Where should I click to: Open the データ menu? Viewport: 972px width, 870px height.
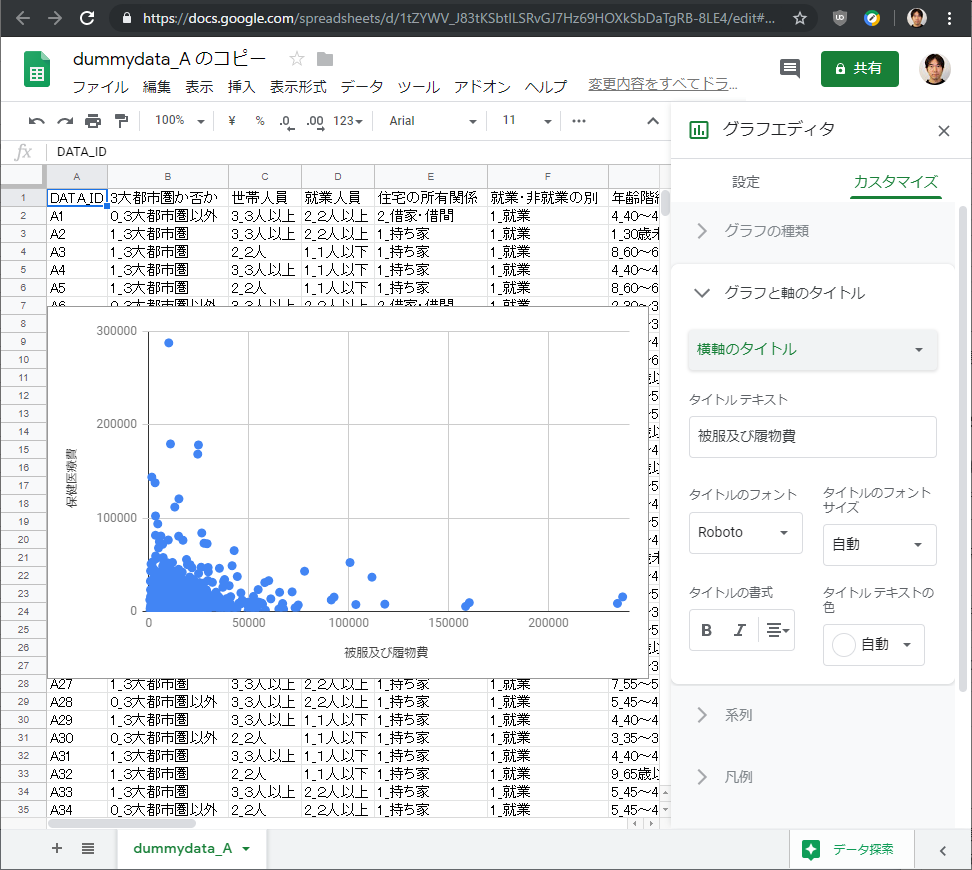coord(361,87)
